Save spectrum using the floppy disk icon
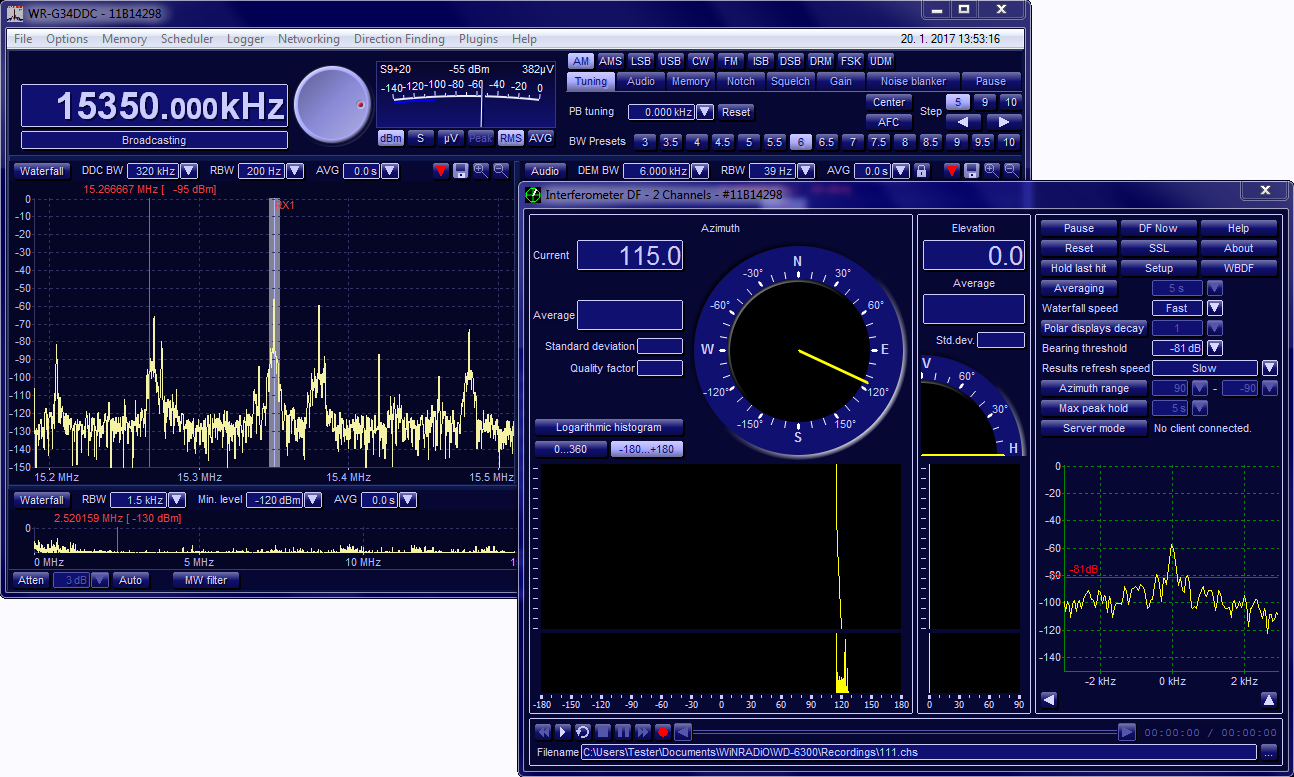 point(460,171)
